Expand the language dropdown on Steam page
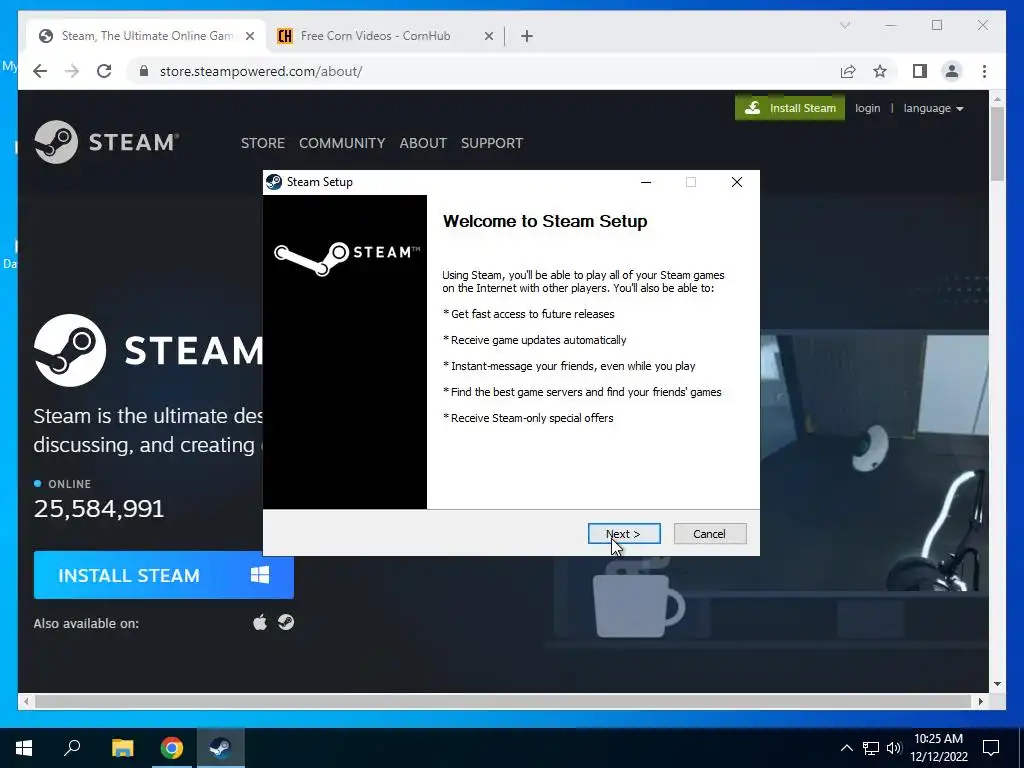The height and width of the screenshot is (768, 1024). [x=933, y=108]
